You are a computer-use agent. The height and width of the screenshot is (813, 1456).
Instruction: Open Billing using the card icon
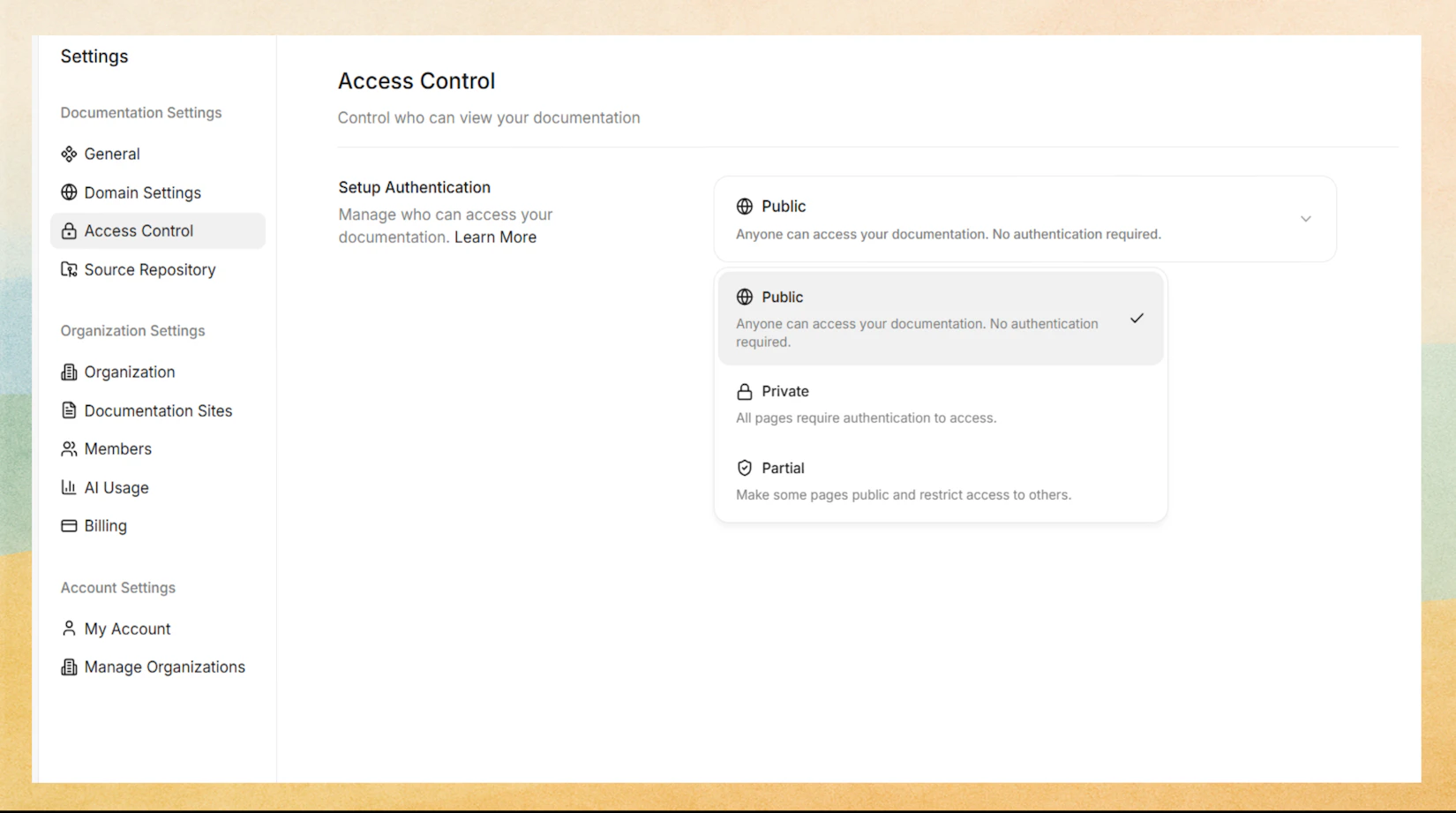click(69, 525)
